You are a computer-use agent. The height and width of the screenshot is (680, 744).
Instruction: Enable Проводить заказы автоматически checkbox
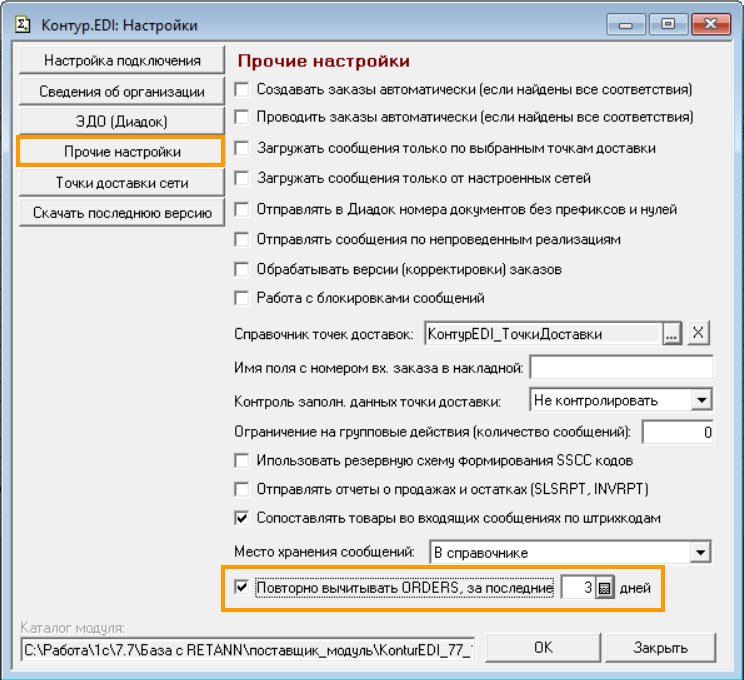point(242,117)
